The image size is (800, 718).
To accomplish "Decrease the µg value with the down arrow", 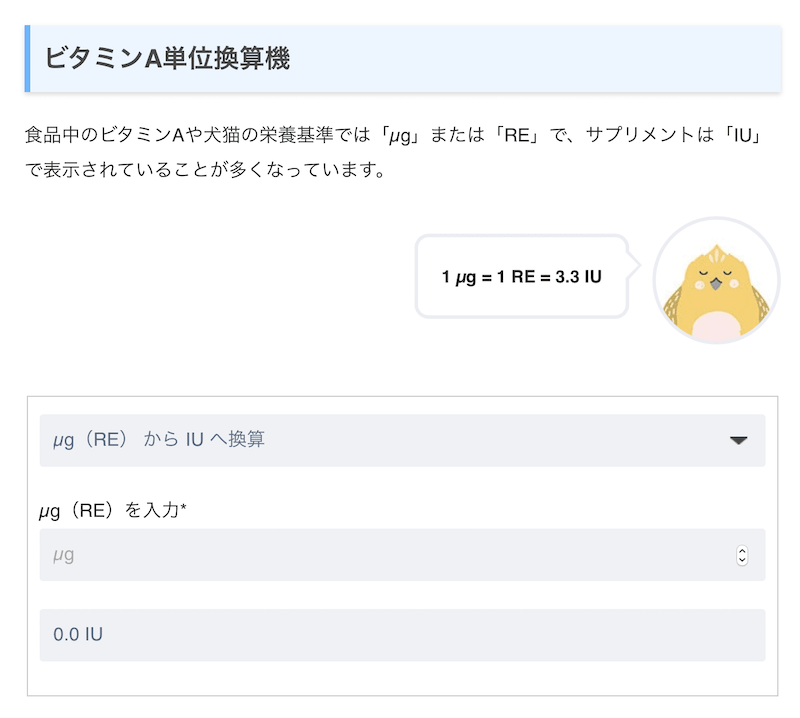I will click(x=742, y=560).
